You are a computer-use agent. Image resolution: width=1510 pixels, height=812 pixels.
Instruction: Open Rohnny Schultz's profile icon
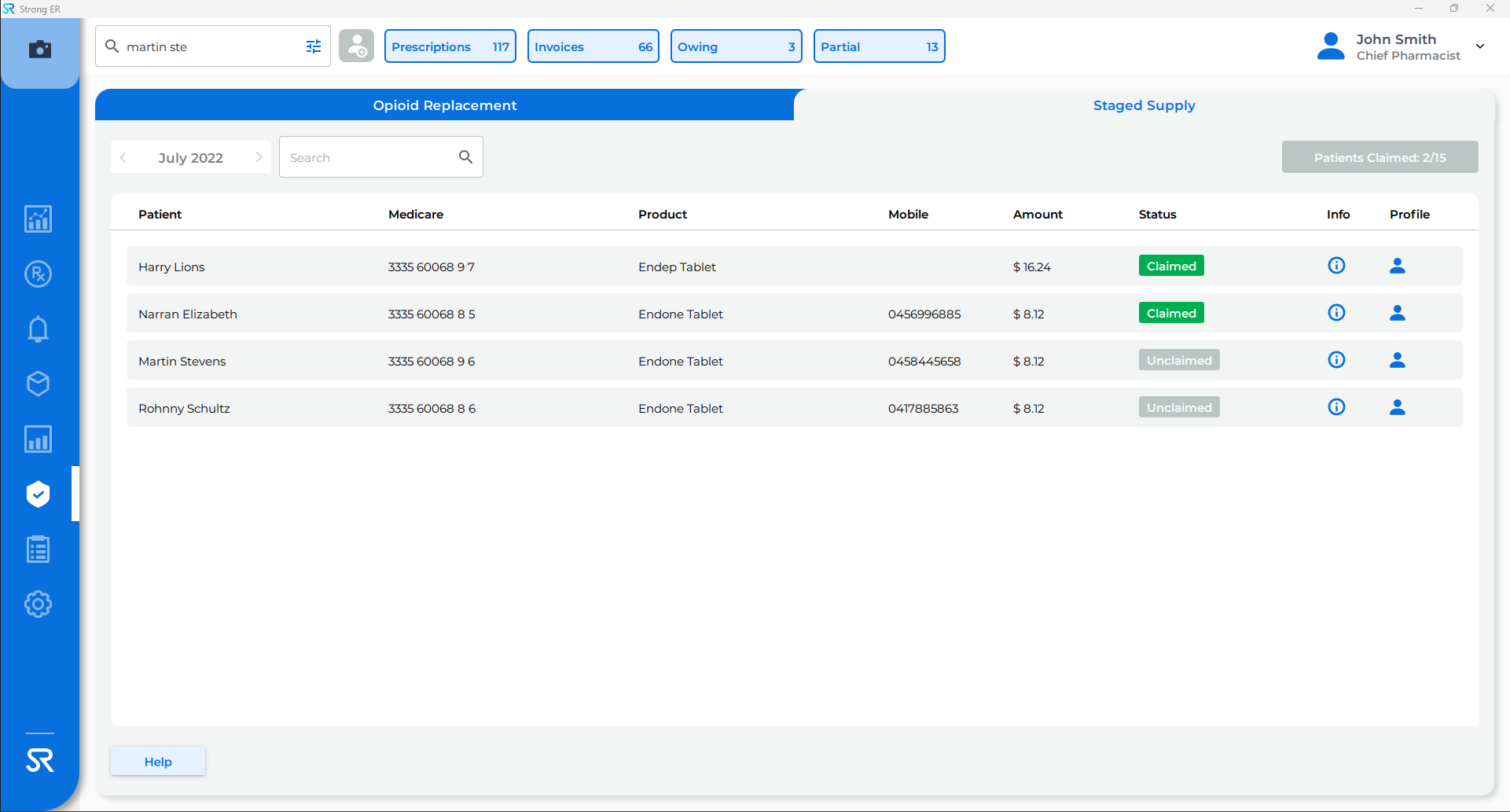1398,407
